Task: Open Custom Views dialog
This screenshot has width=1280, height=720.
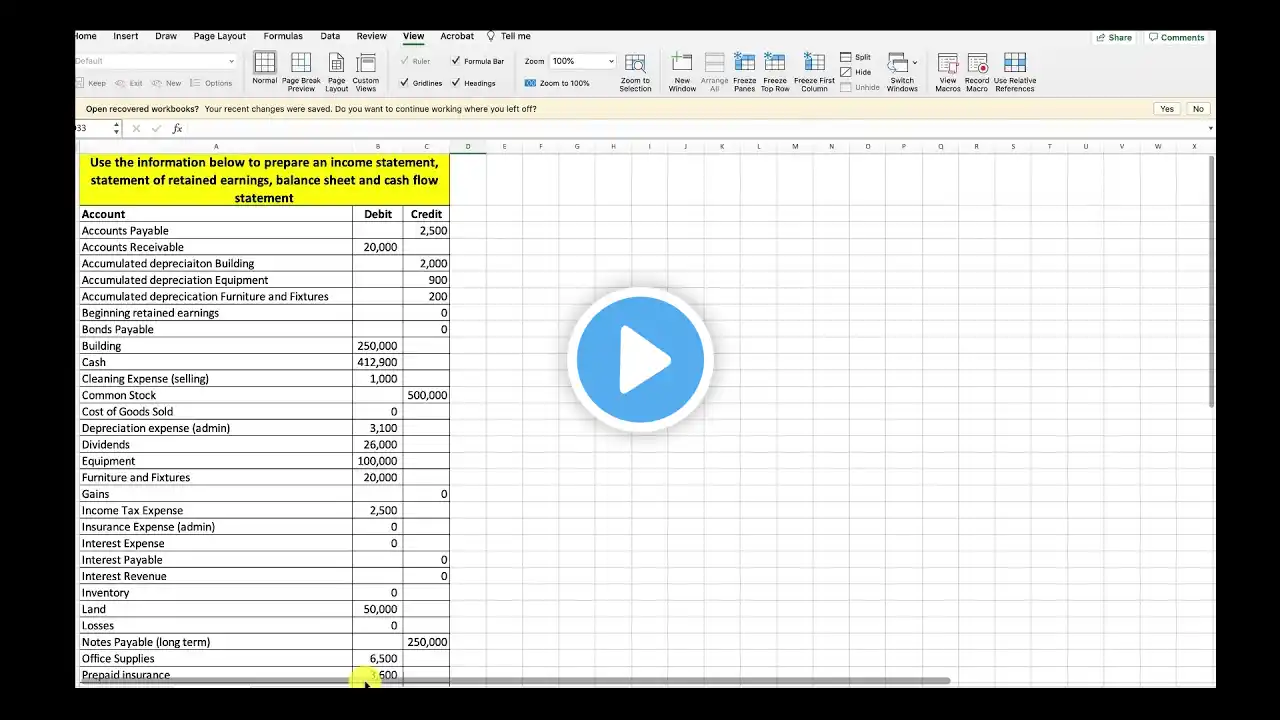Action: coord(366,72)
